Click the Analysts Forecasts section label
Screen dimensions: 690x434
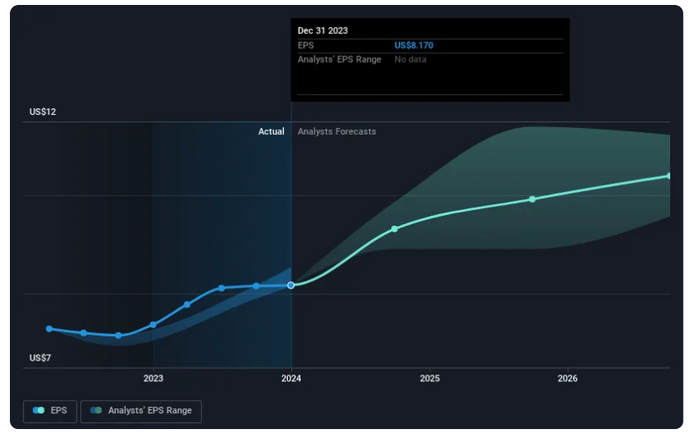click(x=337, y=131)
